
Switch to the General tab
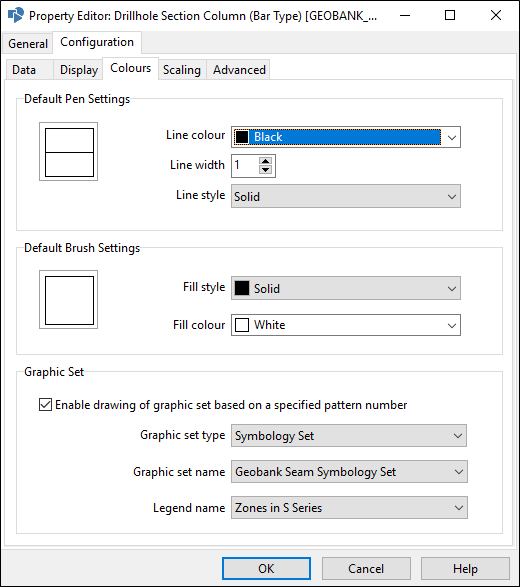[28, 44]
